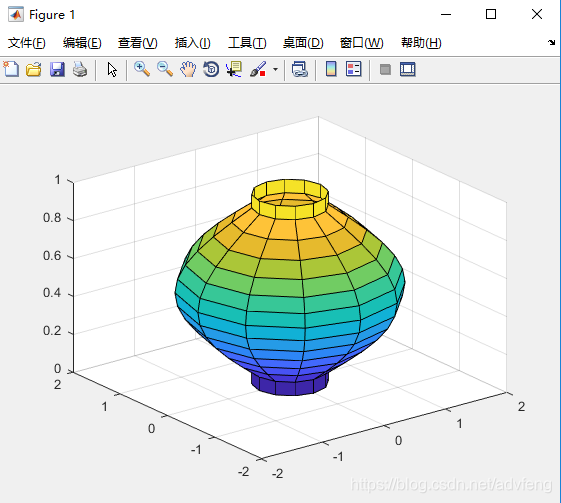Click the New Figure icon

click(11, 69)
